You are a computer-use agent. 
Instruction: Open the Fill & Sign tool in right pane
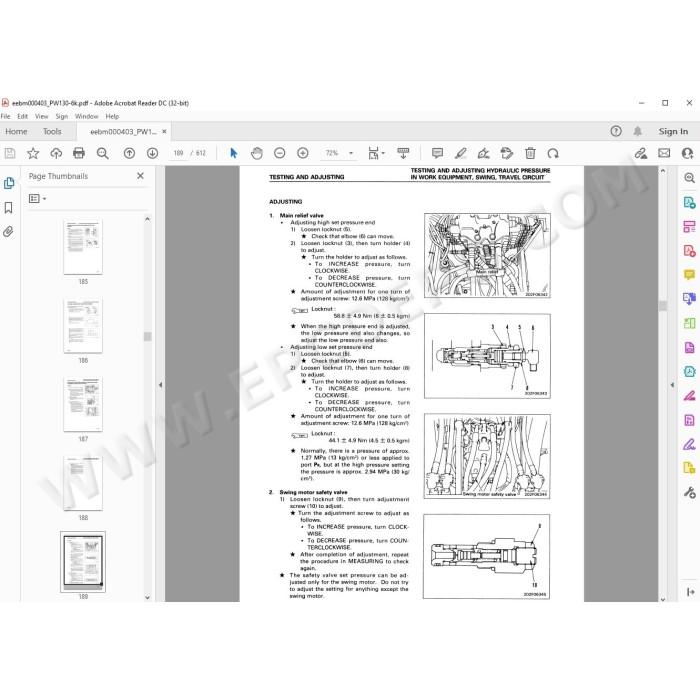(690, 444)
